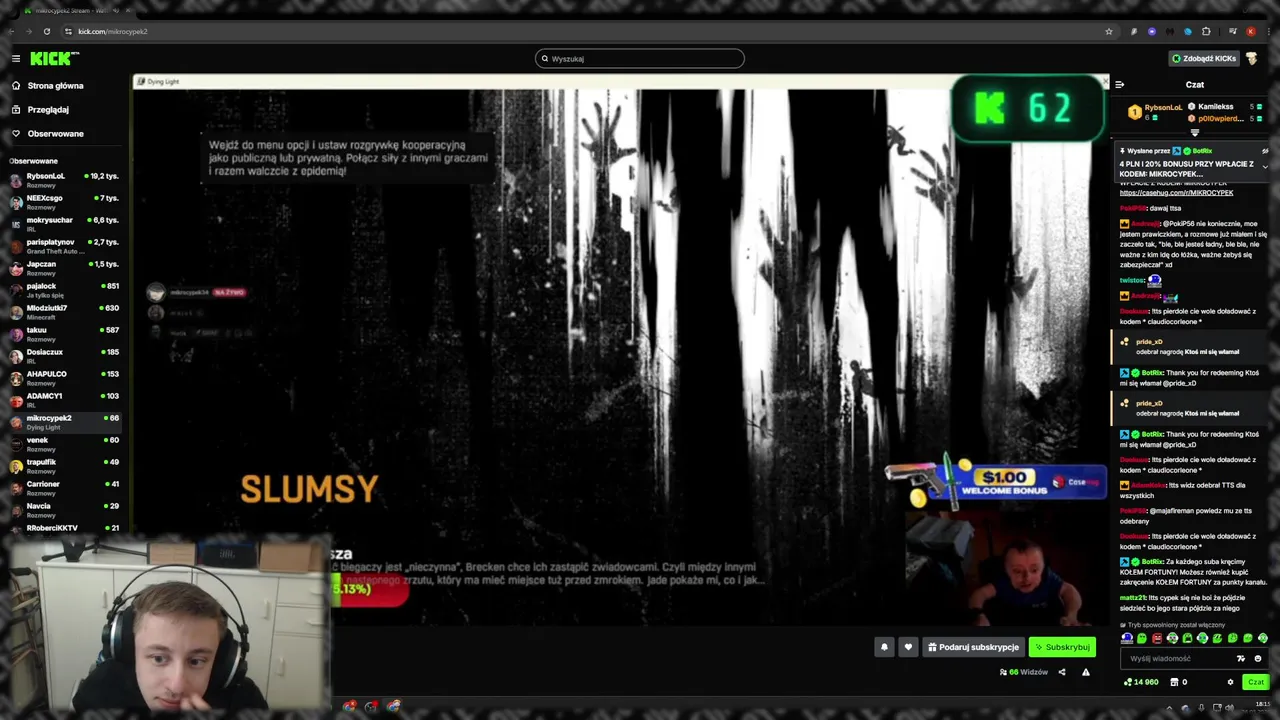Expand the pinned BotRix message chevron

1265,166
